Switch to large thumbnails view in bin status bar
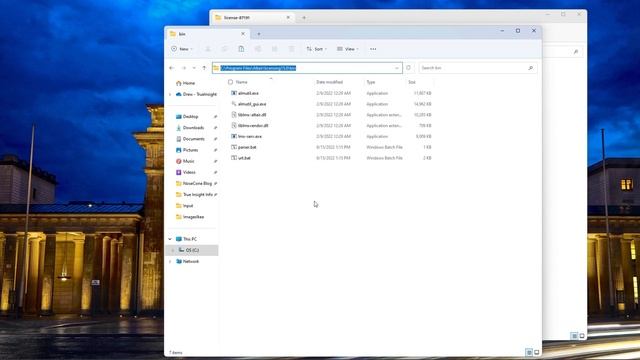 point(537,352)
